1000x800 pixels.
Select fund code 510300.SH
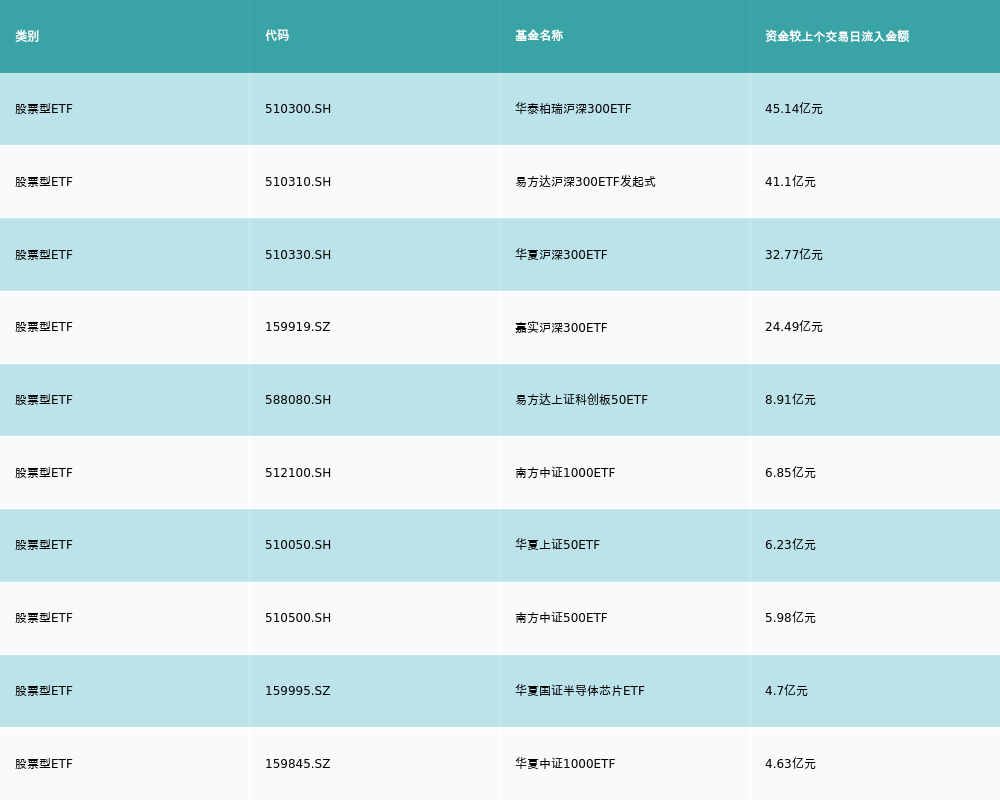pyautogui.click(x=298, y=109)
